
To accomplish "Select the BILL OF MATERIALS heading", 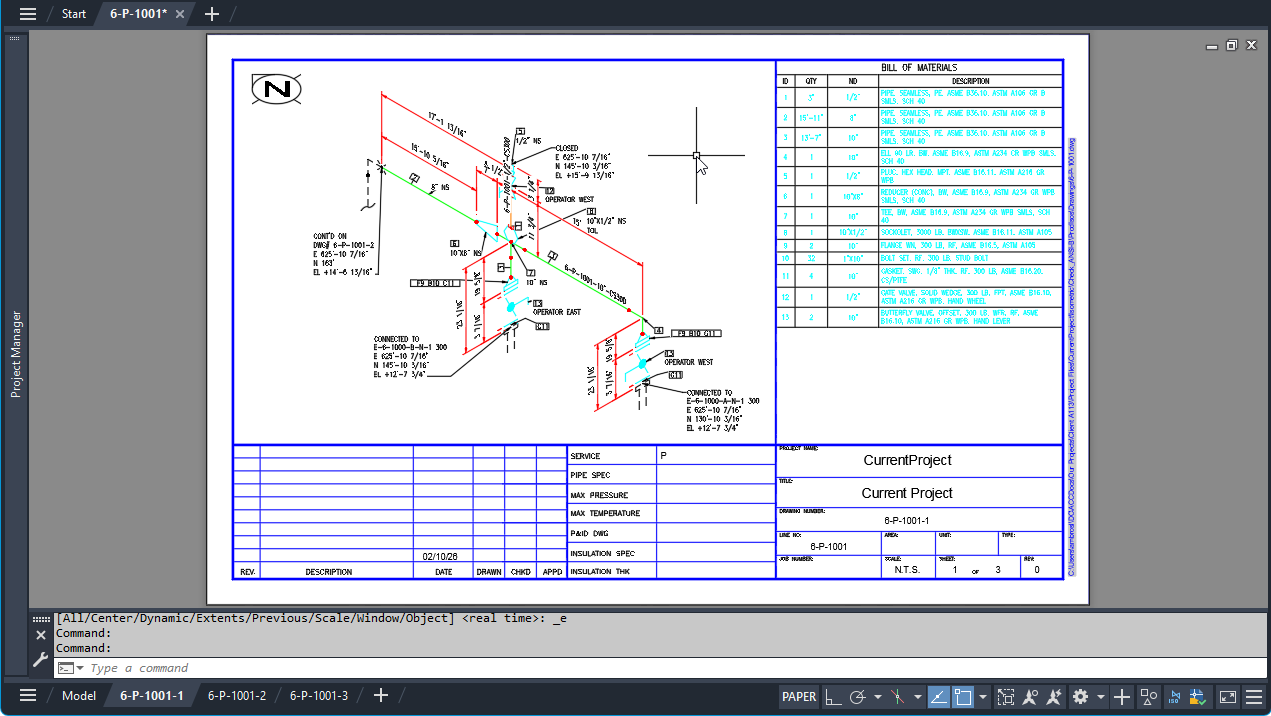I will [918, 68].
